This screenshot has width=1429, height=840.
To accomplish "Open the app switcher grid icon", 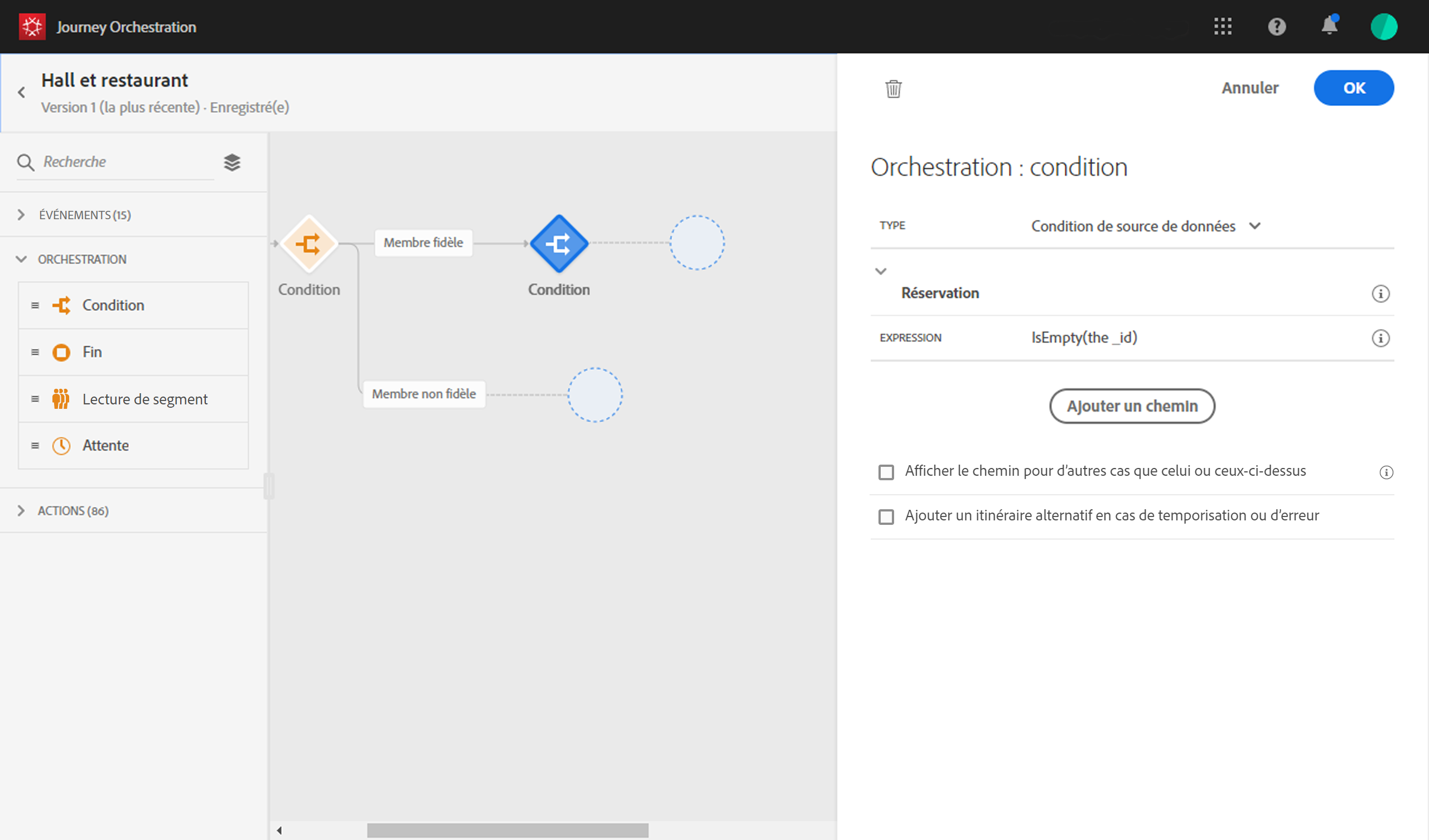I will coord(1223,27).
